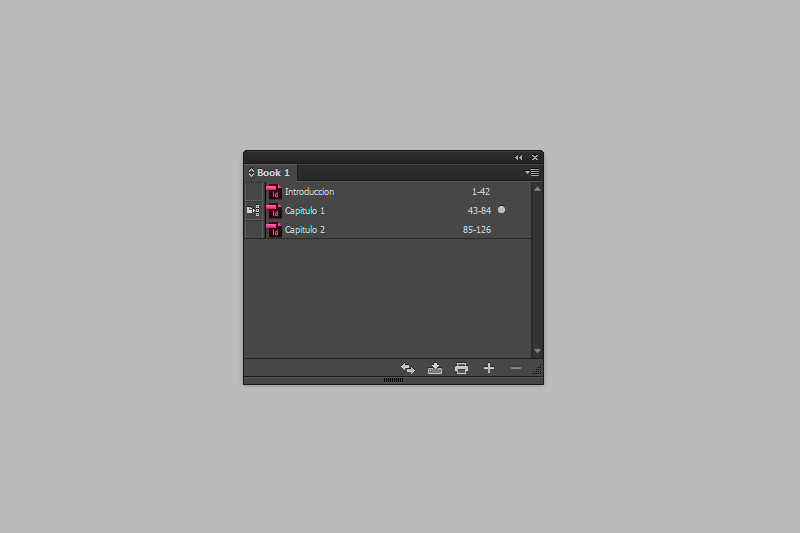Click style source indicator beside Capitulo 1
Screen dimensions: 800x533
tap(254, 211)
